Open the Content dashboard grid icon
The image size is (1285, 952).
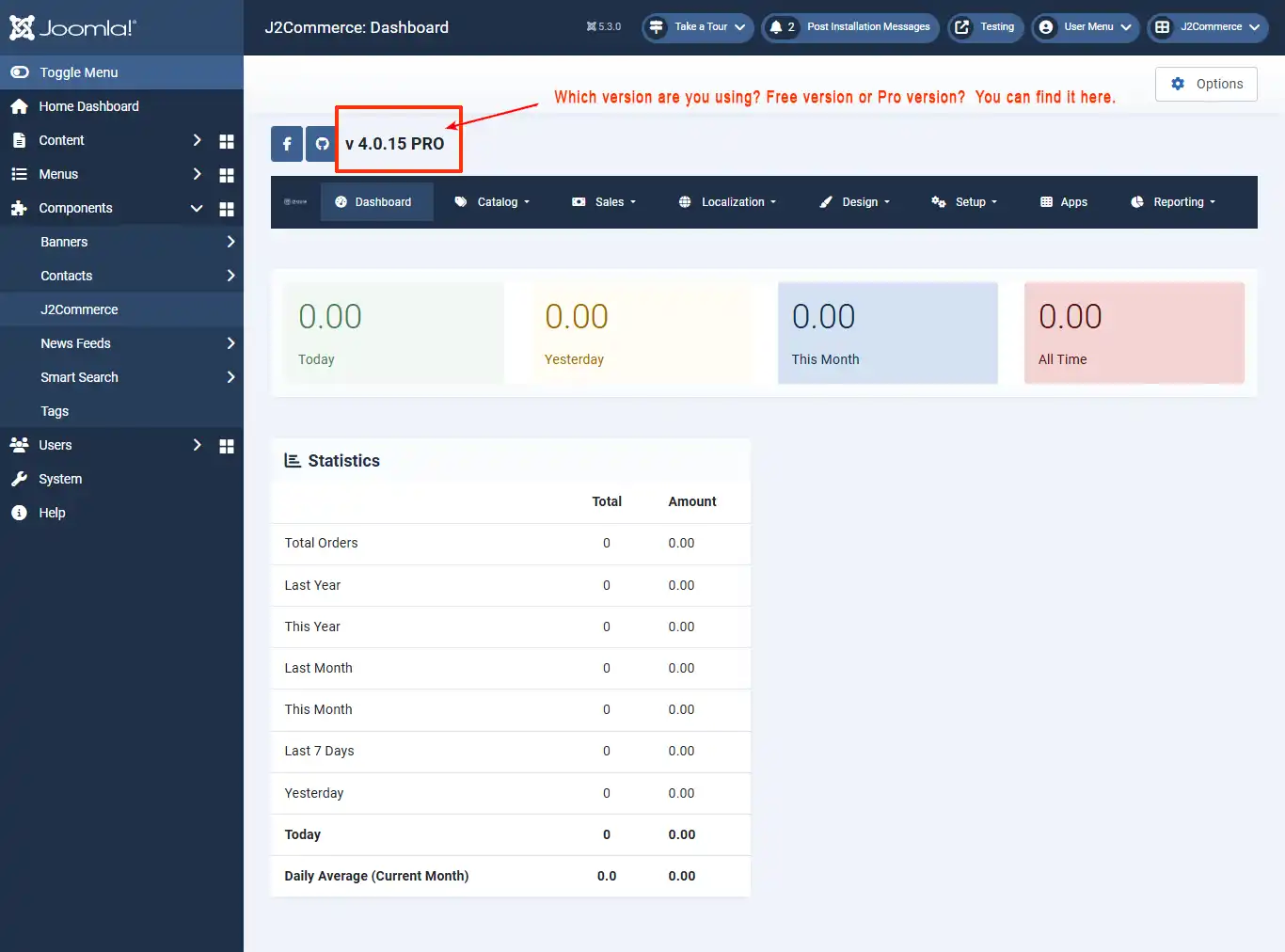[227, 141]
